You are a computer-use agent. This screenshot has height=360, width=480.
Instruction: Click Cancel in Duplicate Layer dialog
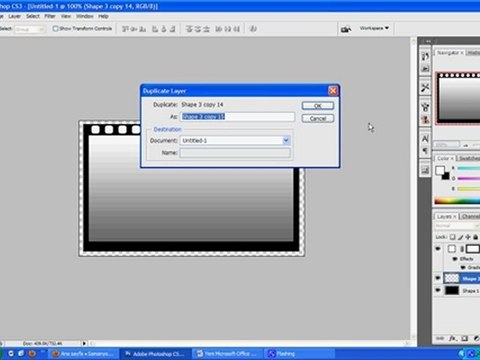pyautogui.click(x=318, y=118)
